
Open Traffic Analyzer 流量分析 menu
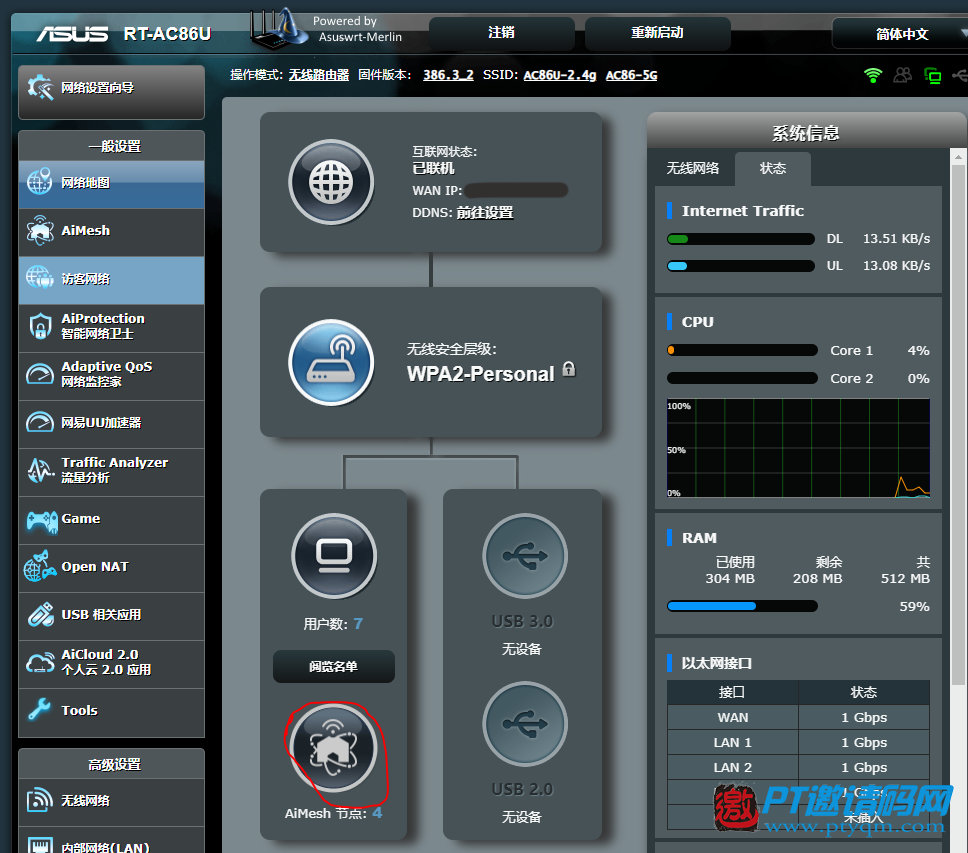111,472
